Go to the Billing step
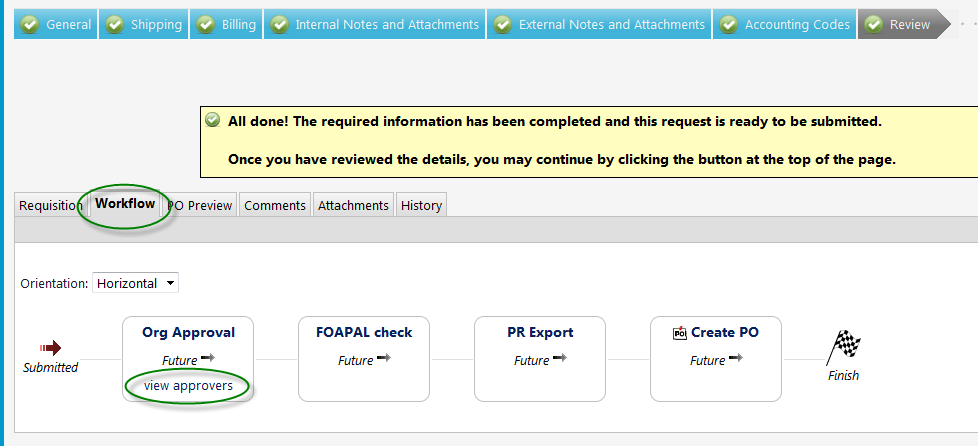 coord(226,25)
